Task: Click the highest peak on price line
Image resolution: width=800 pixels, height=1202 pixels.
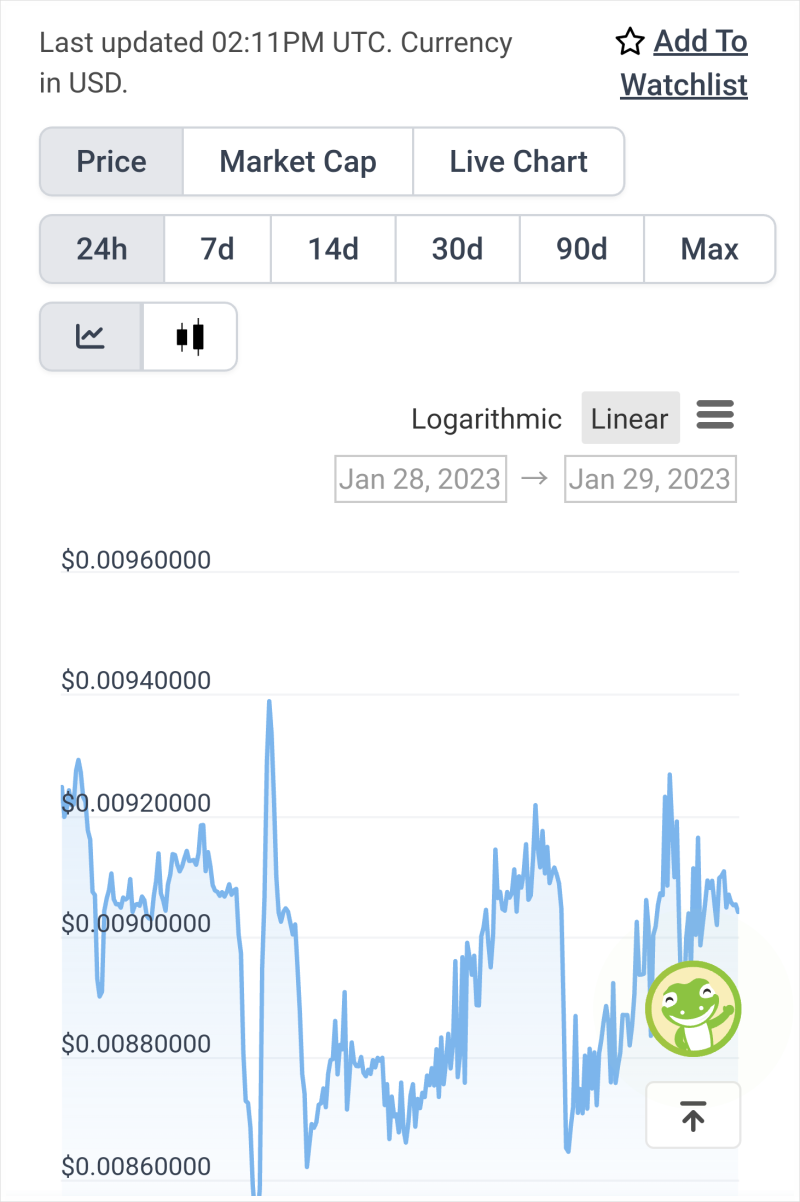Action: point(269,702)
